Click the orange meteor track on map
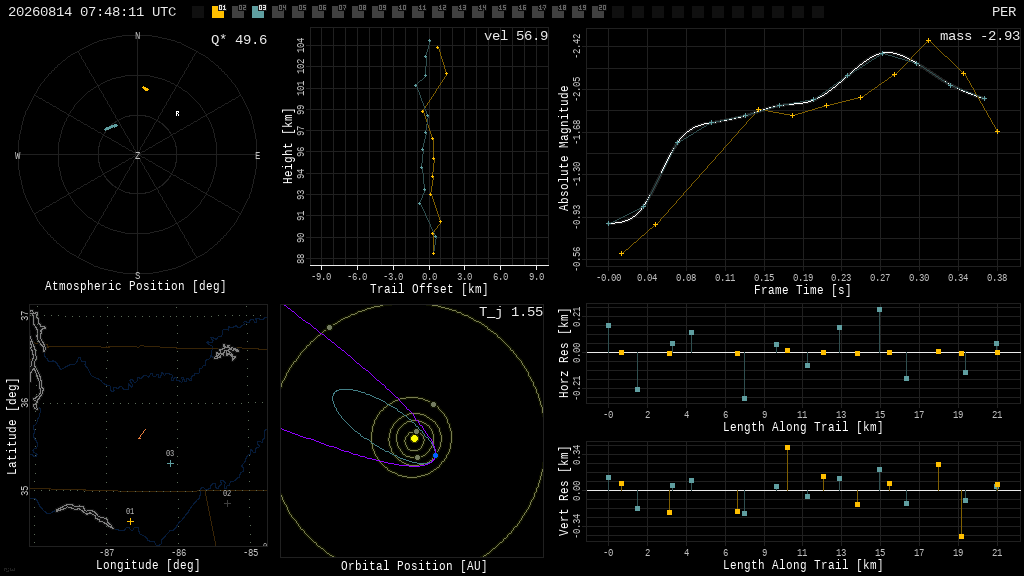 pos(142,434)
